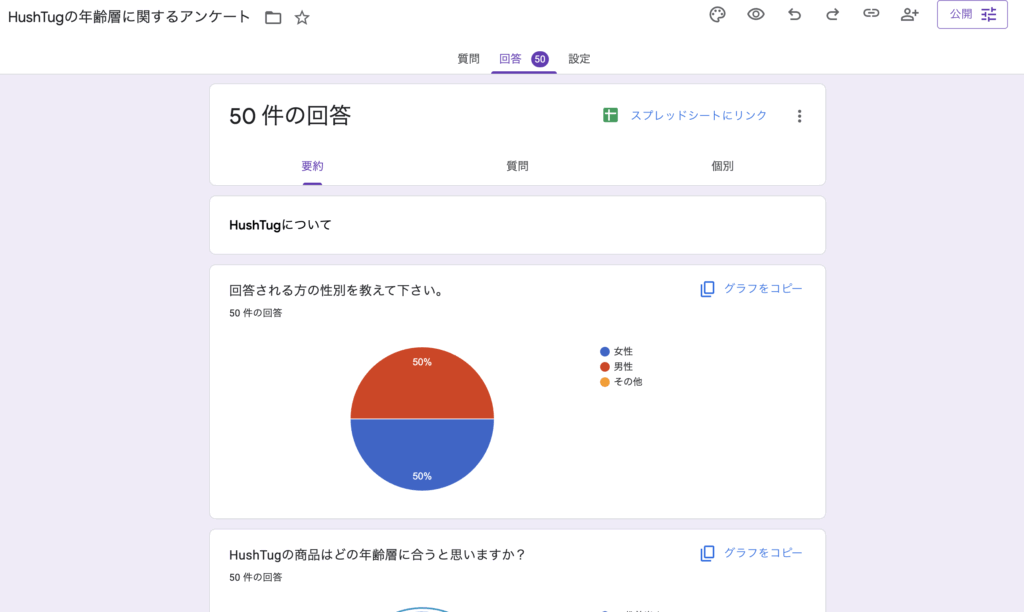1024x612 pixels.
Task: Add collaborators via the person icon
Action: 909,14
